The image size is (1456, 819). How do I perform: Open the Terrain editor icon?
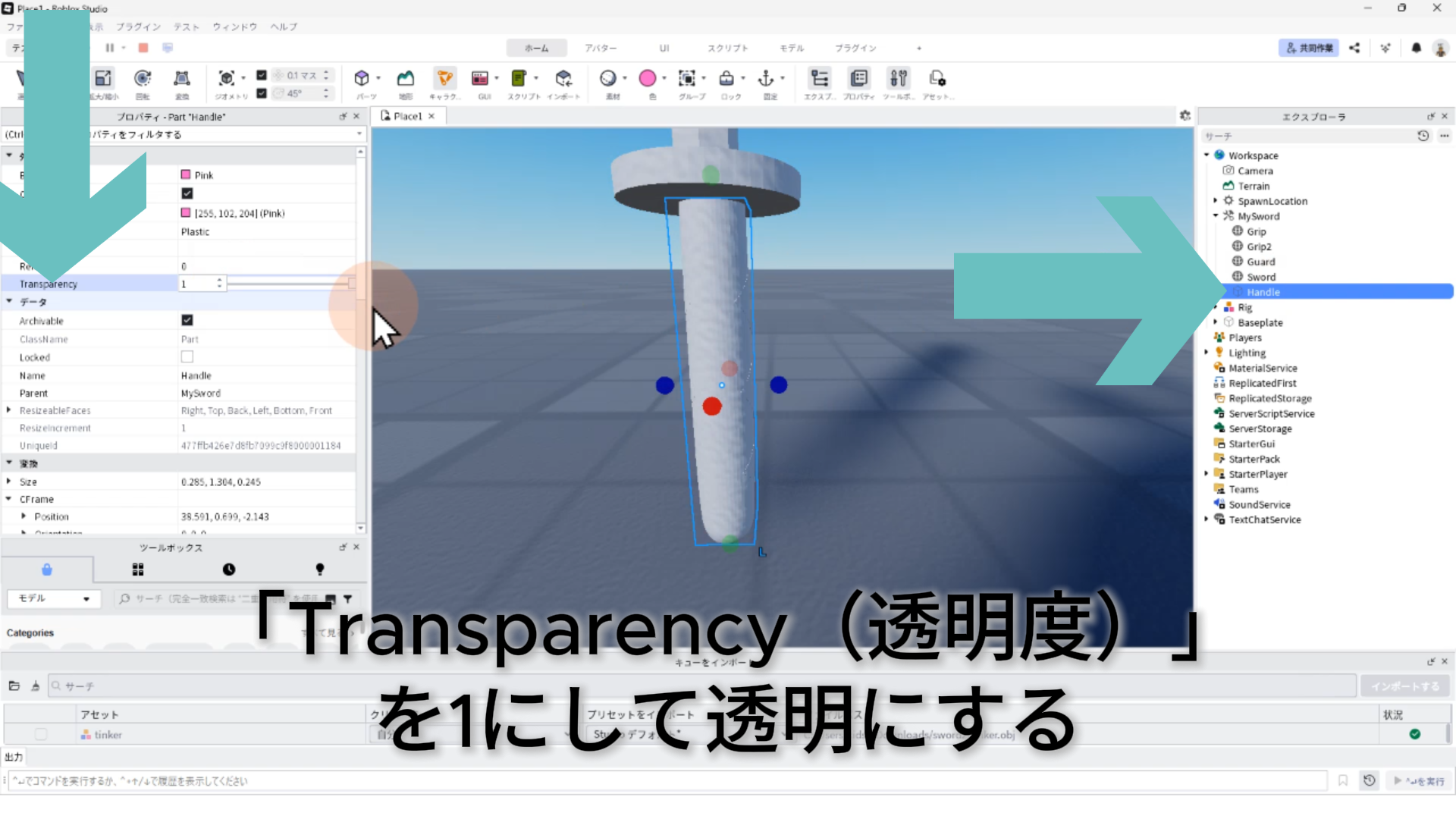click(x=406, y=79)
